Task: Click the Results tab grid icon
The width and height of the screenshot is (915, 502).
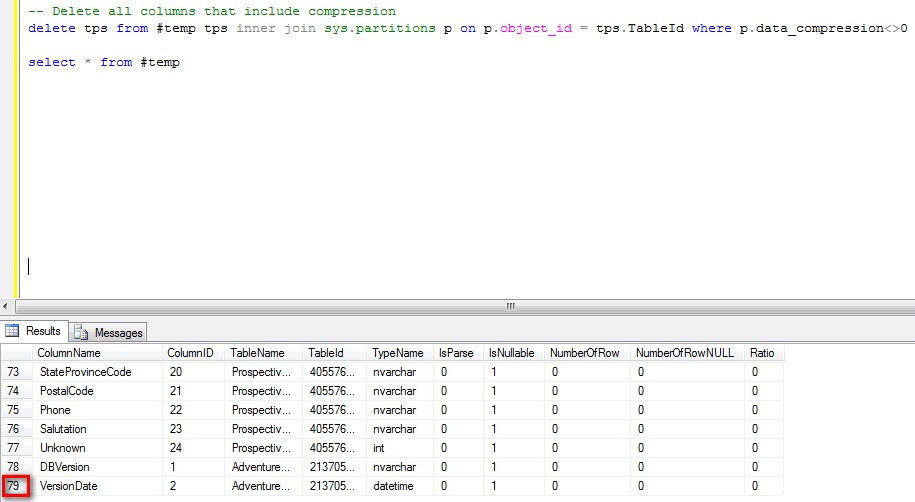Action: pos(13,331)
